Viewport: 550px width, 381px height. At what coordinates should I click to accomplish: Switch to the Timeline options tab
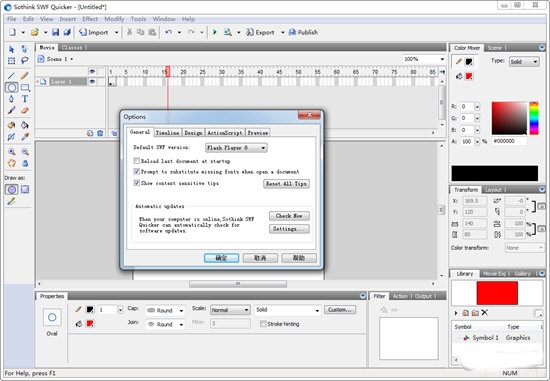[167, 133]
